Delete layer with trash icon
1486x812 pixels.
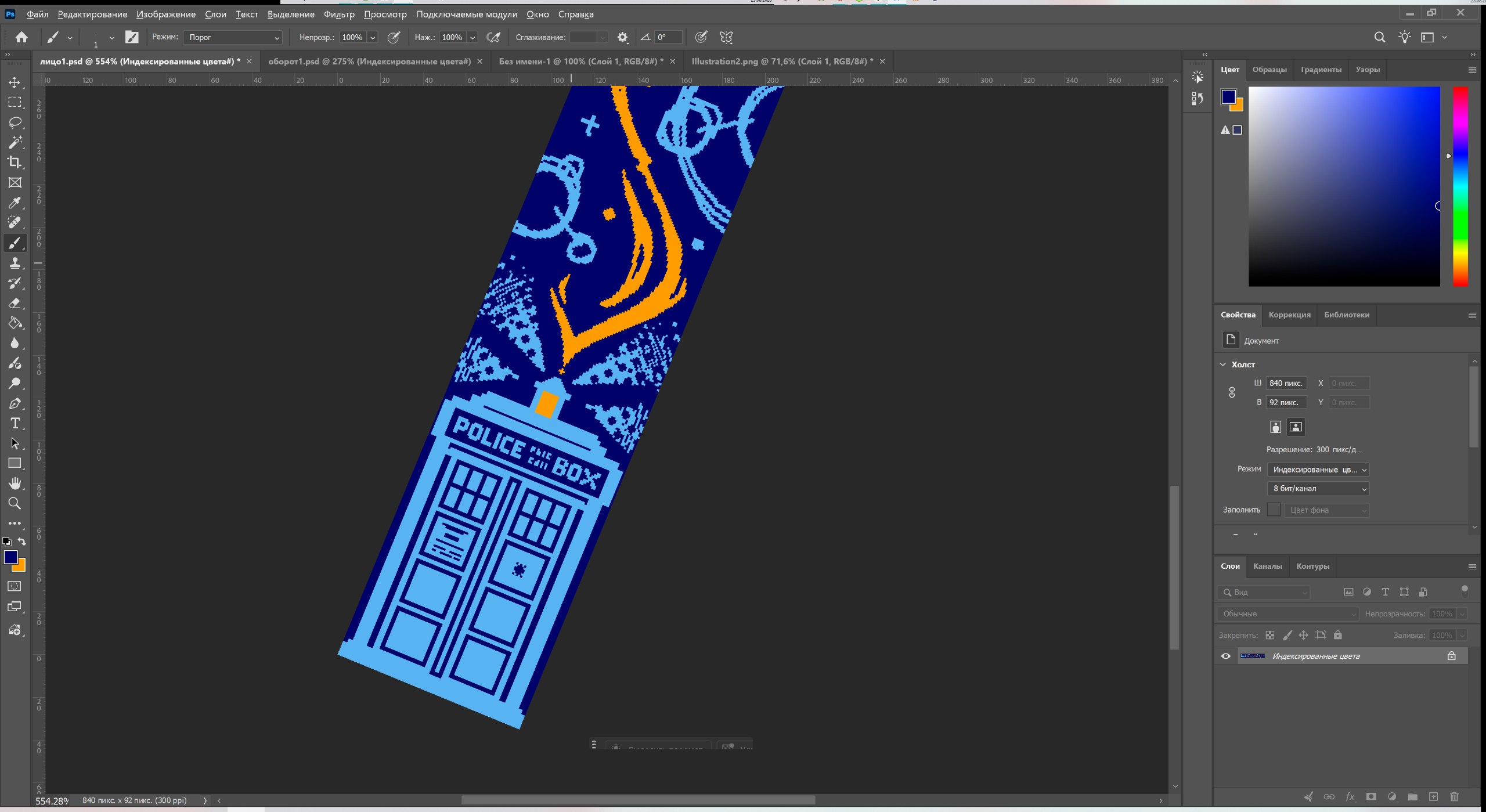point(1454,796)
